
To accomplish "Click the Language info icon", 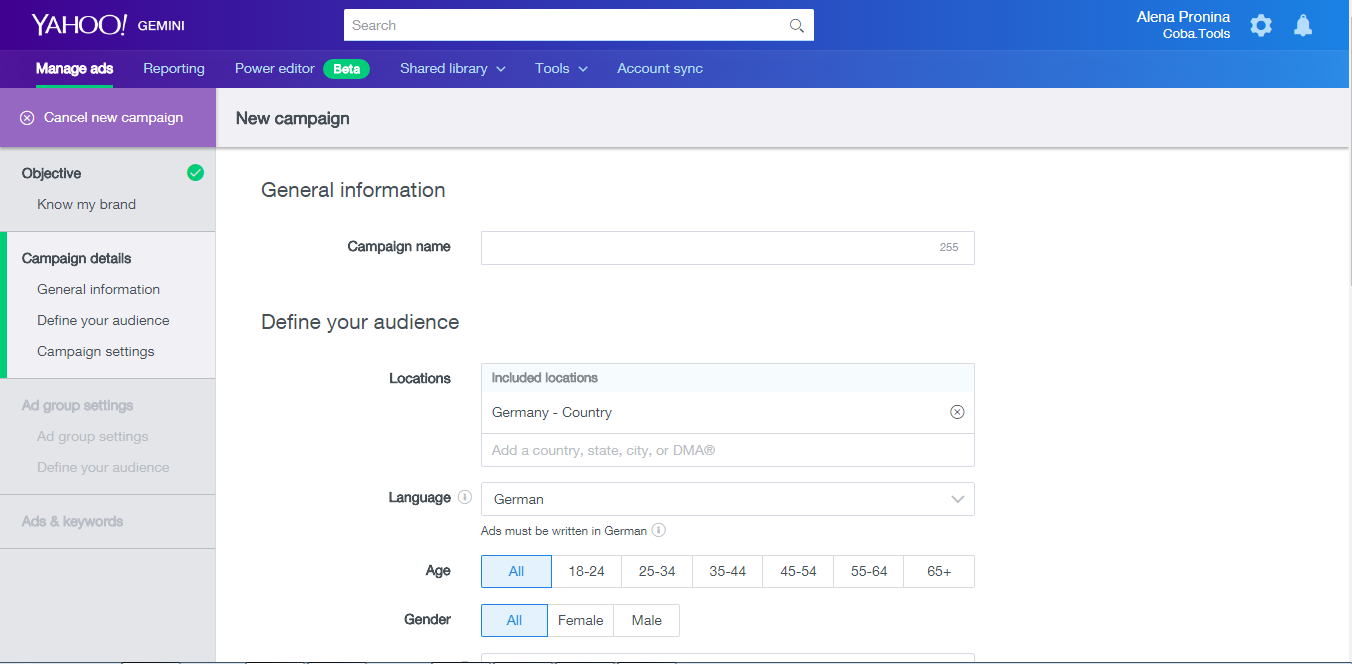I will pos(464,497).
